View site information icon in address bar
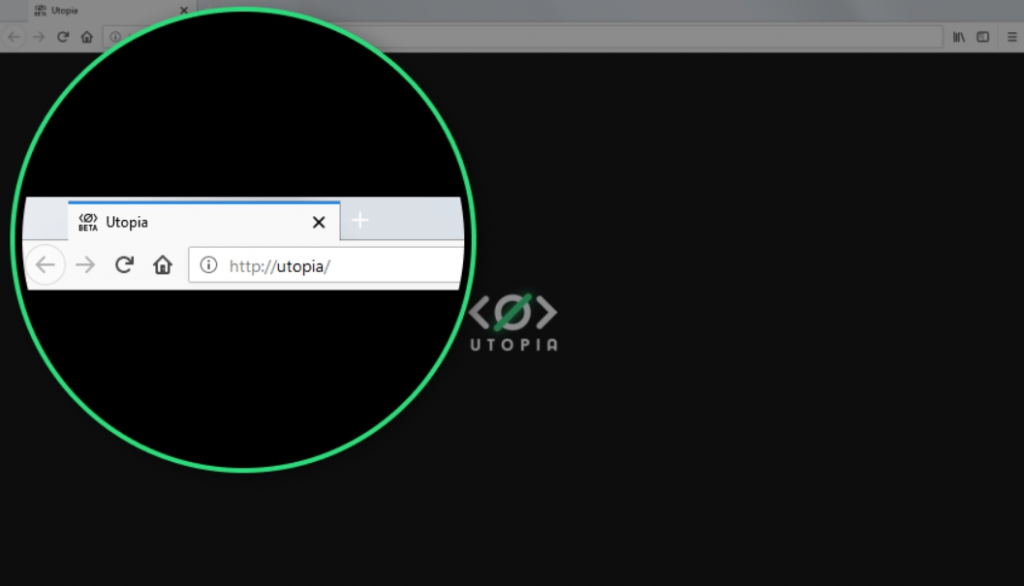The image size is (1024, 586). click(116, 36)
